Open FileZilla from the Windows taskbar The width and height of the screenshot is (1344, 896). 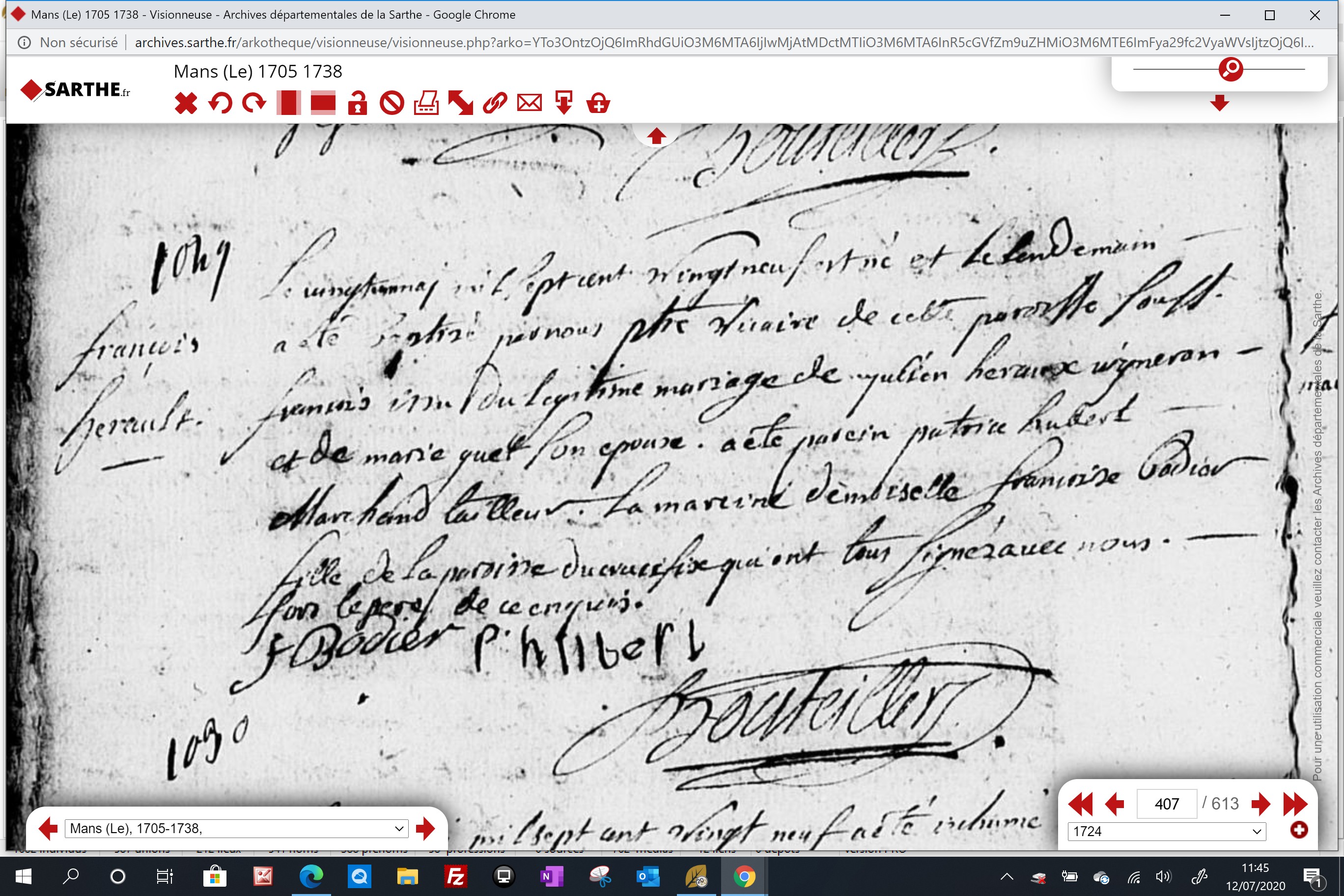(455, 876)
